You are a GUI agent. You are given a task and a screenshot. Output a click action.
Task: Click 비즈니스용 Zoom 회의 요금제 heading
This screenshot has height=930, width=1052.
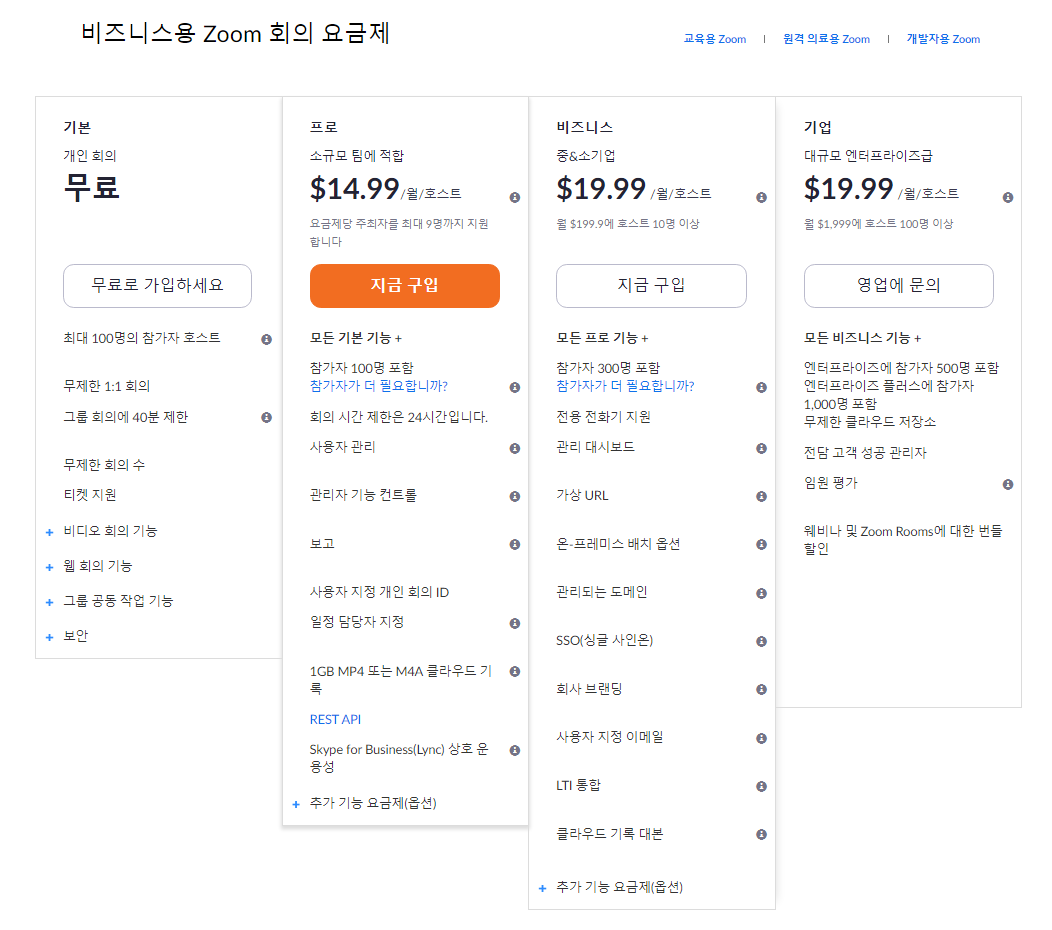(x=235, y=33)
